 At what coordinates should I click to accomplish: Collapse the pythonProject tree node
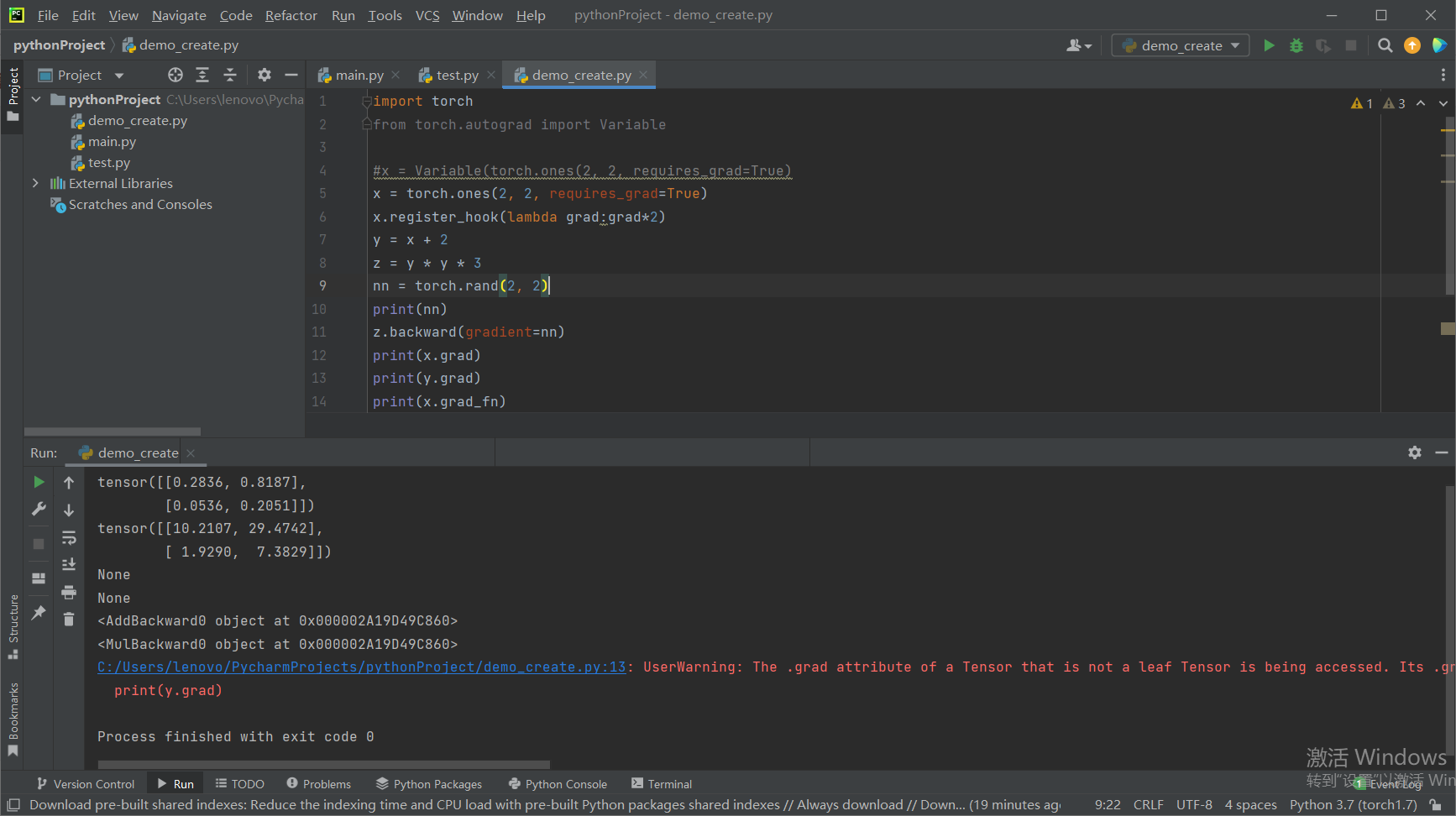36,99
